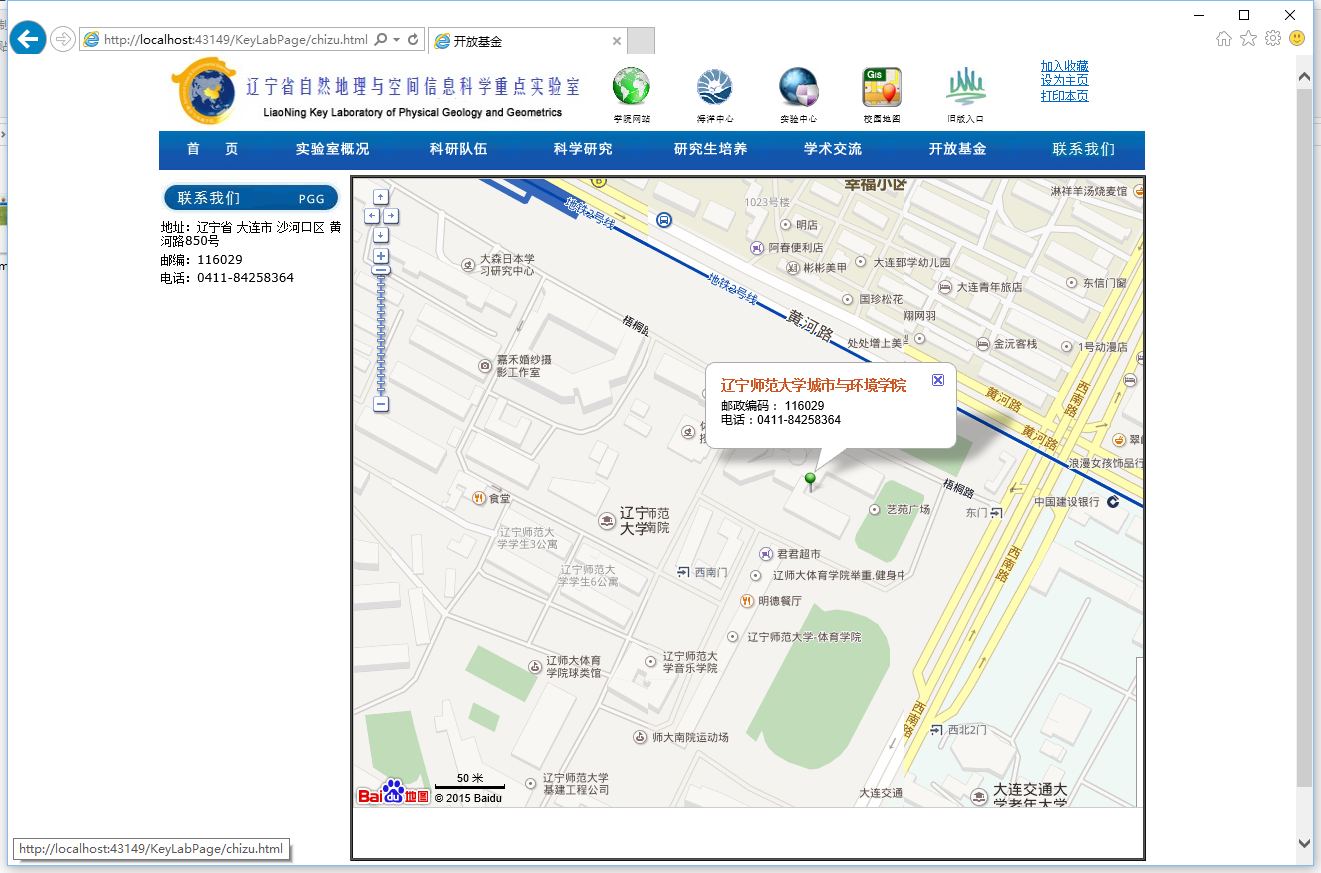Zoom out the map with minus

click(x=381, y=404)
